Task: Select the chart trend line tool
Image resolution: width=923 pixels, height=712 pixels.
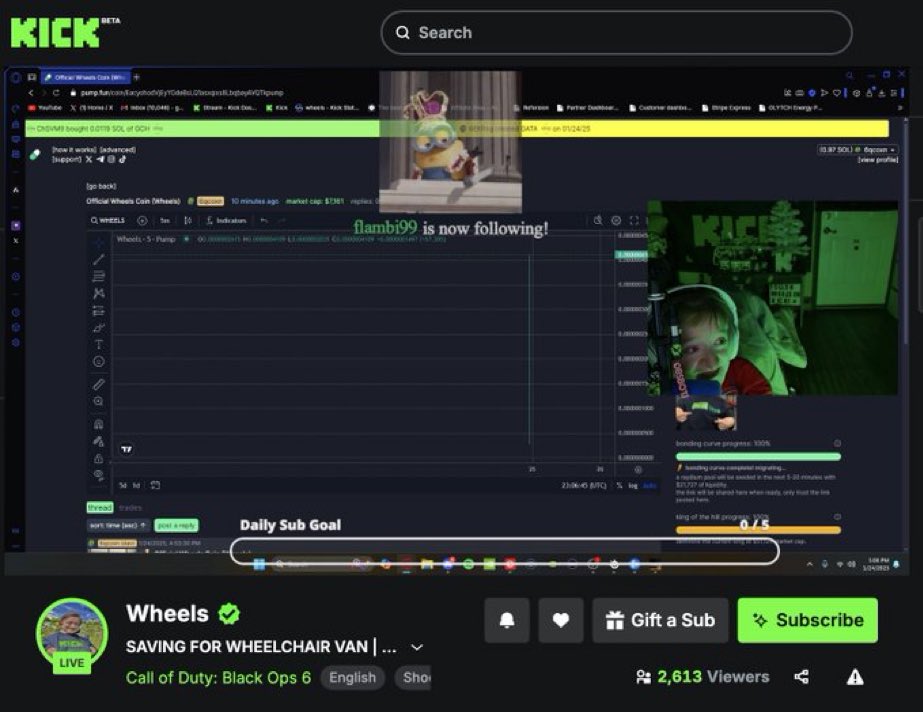Action: tap(98, 259)
